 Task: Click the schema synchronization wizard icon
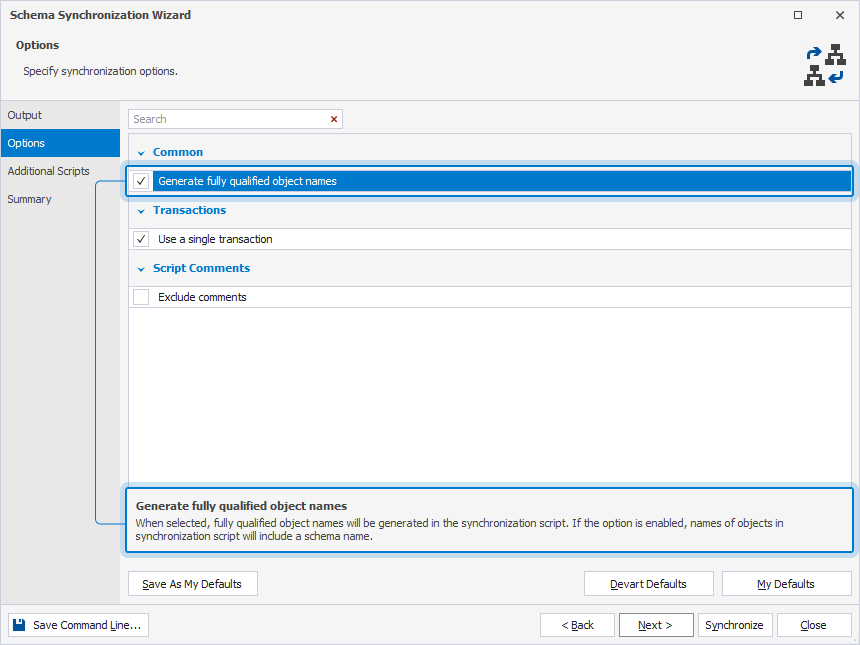[x=825, y=65]
